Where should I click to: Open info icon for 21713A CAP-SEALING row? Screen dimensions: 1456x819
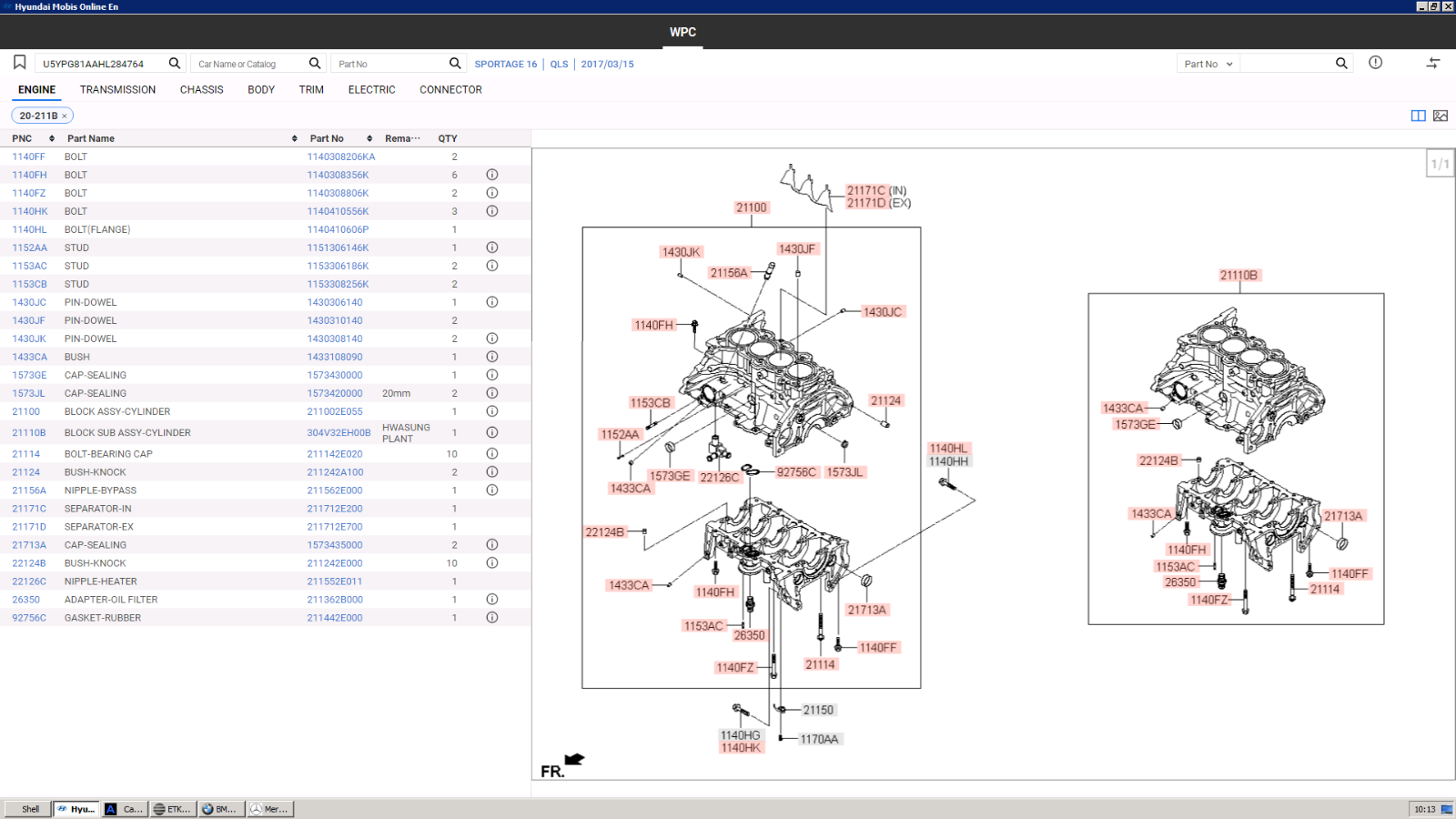click(x=492, y=545)
